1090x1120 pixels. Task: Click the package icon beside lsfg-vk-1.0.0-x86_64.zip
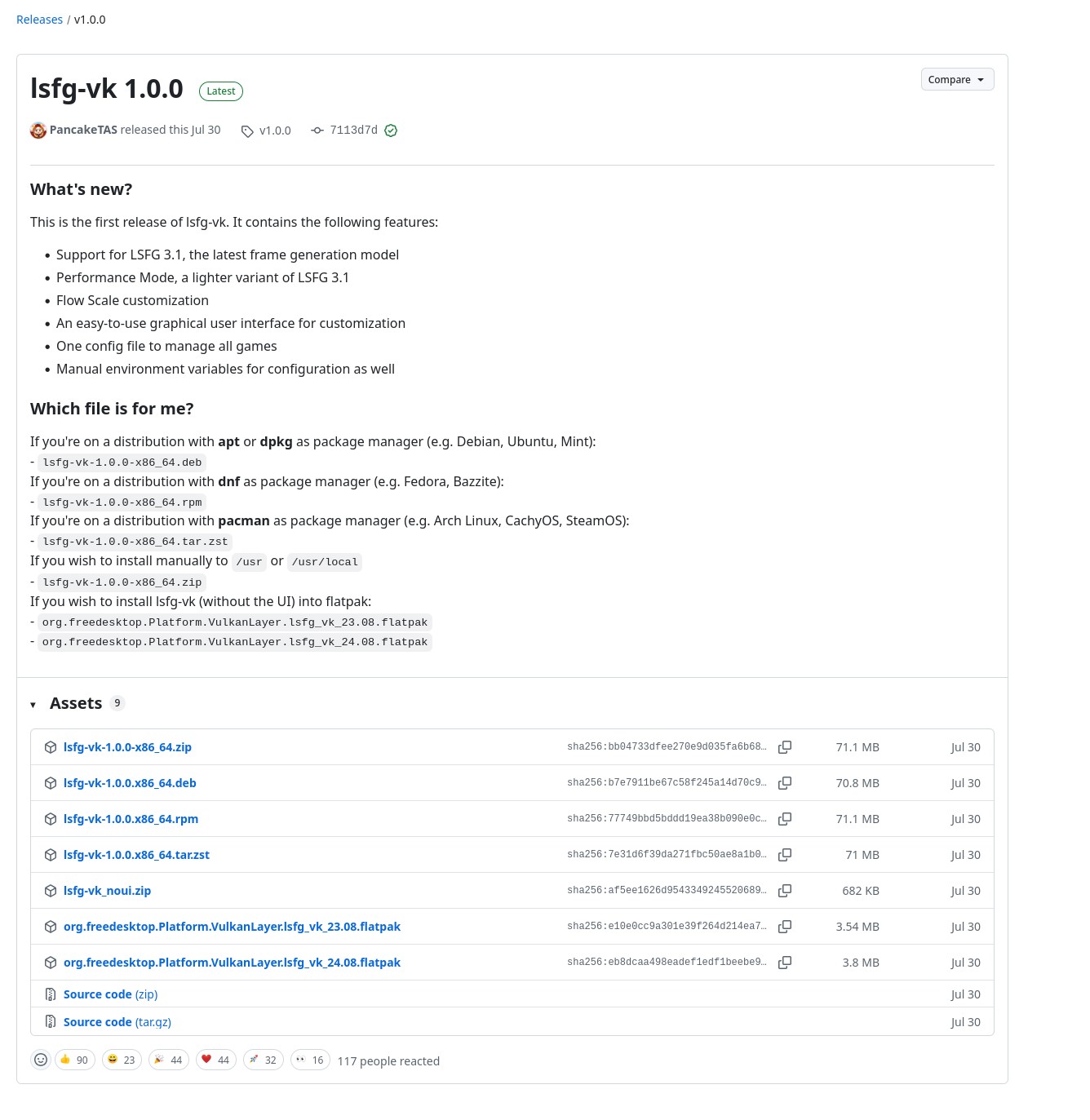point(51,747)
